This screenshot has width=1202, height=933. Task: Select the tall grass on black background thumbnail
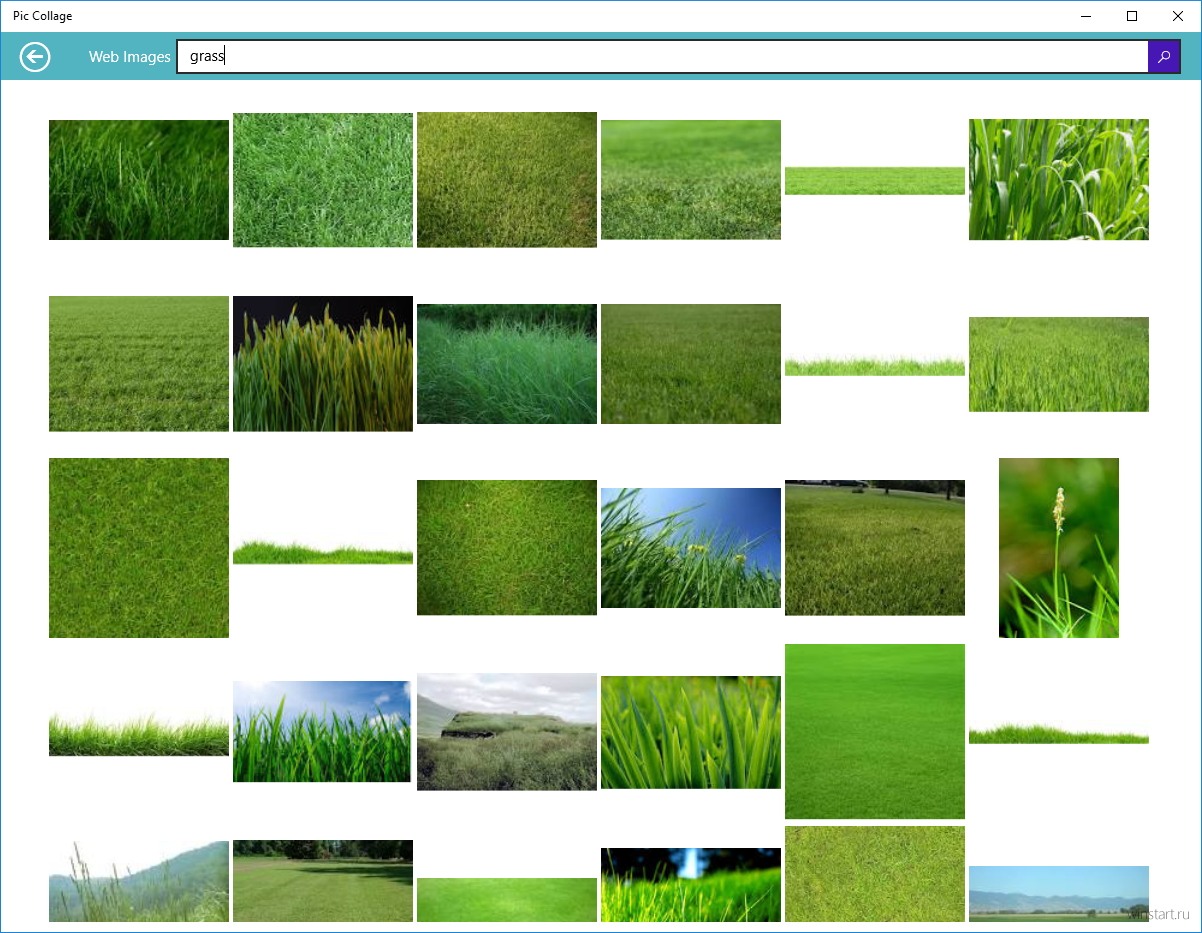(x=323, y=364)
